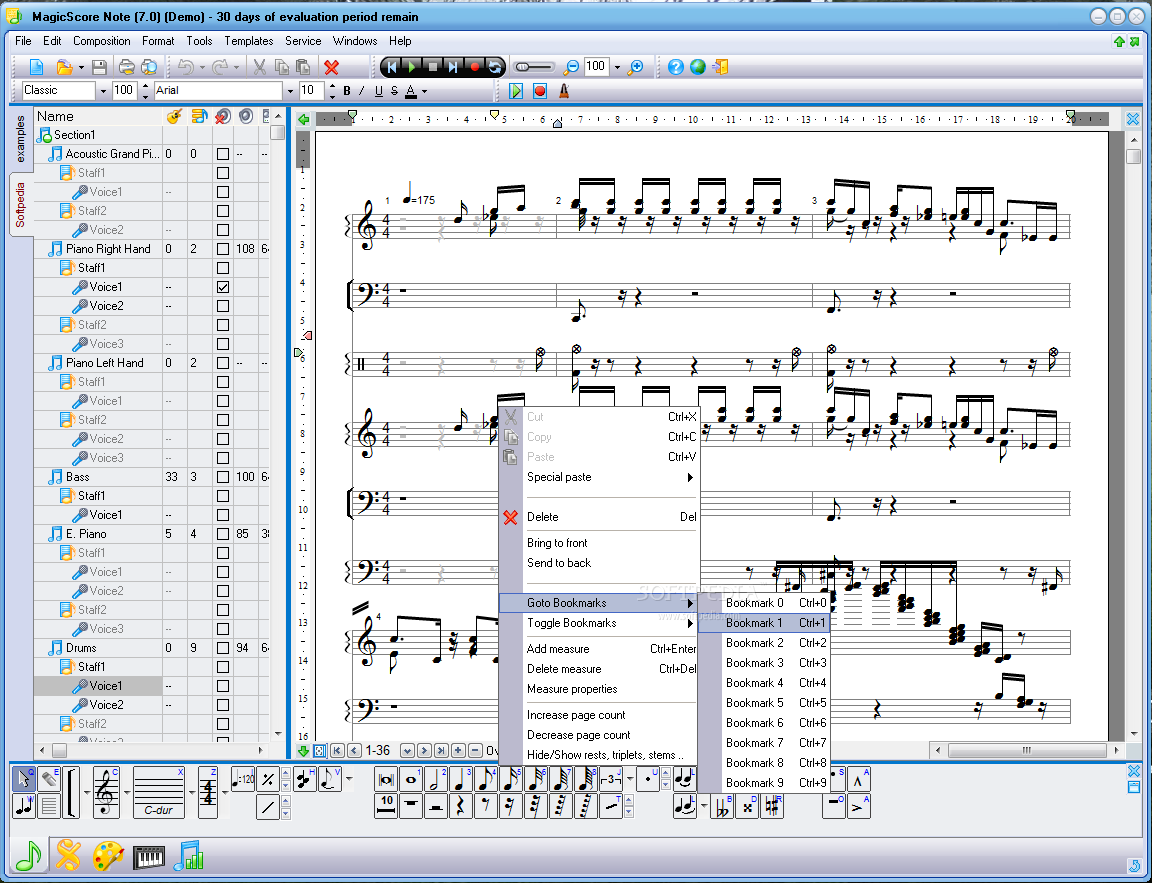Click the zoom in magnifier

tap(636, 67)
